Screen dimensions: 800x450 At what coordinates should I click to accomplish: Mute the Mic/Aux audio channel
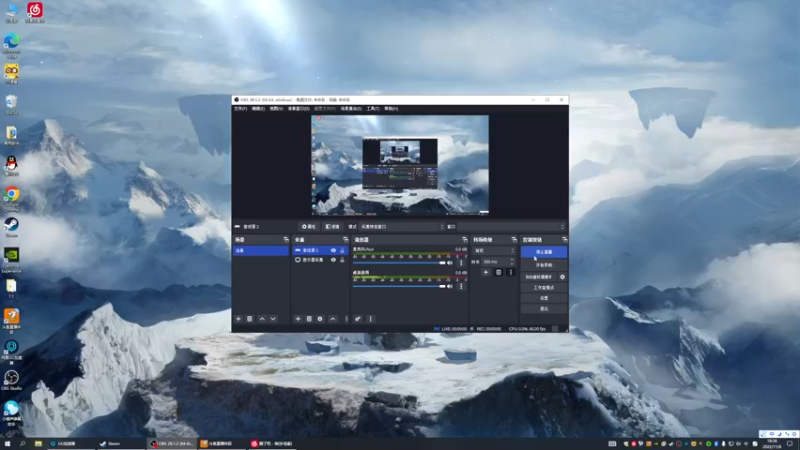tap(450, 263)
